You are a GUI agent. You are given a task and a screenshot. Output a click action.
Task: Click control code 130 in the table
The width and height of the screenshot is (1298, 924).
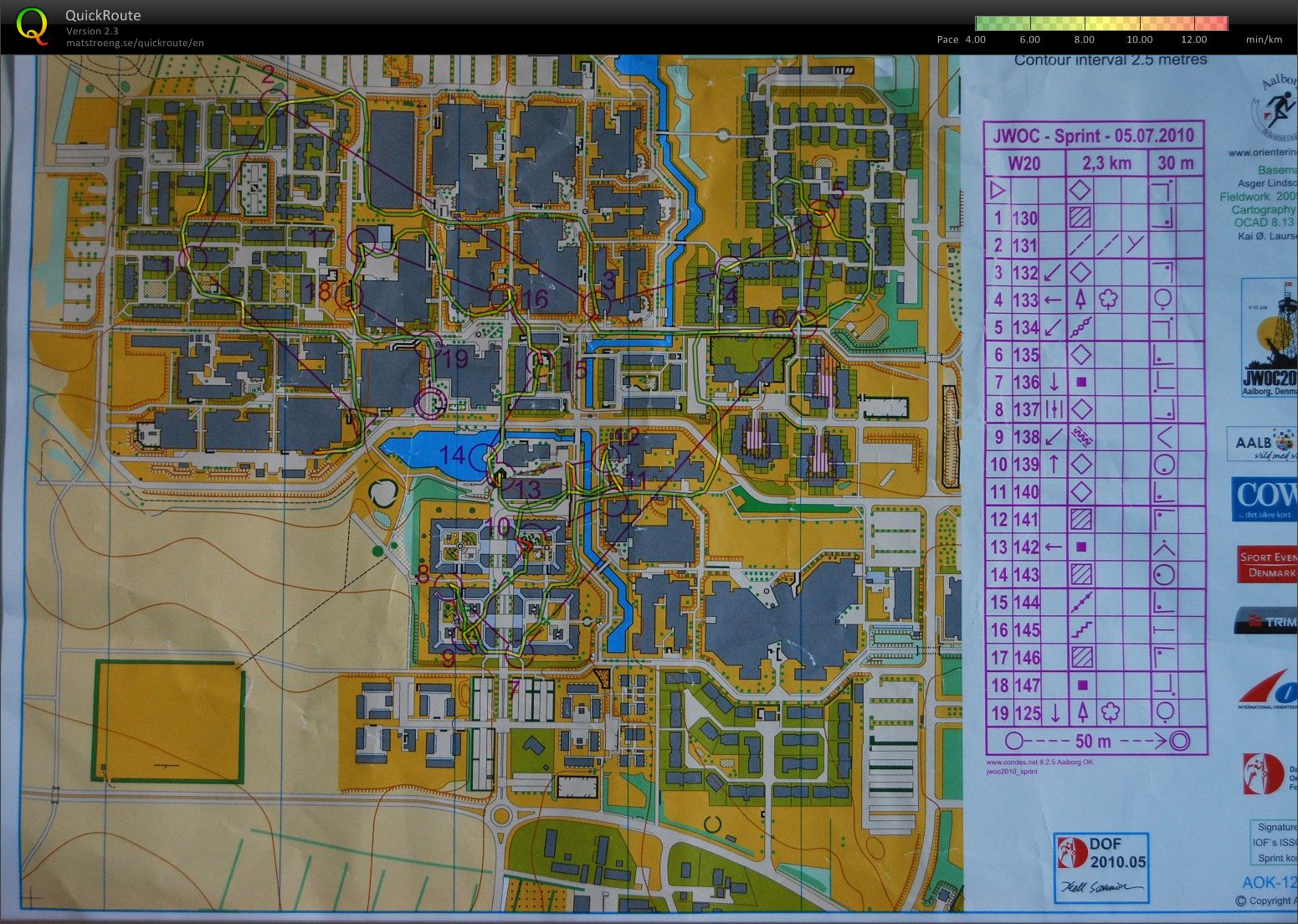click(x=1025, y=218)
